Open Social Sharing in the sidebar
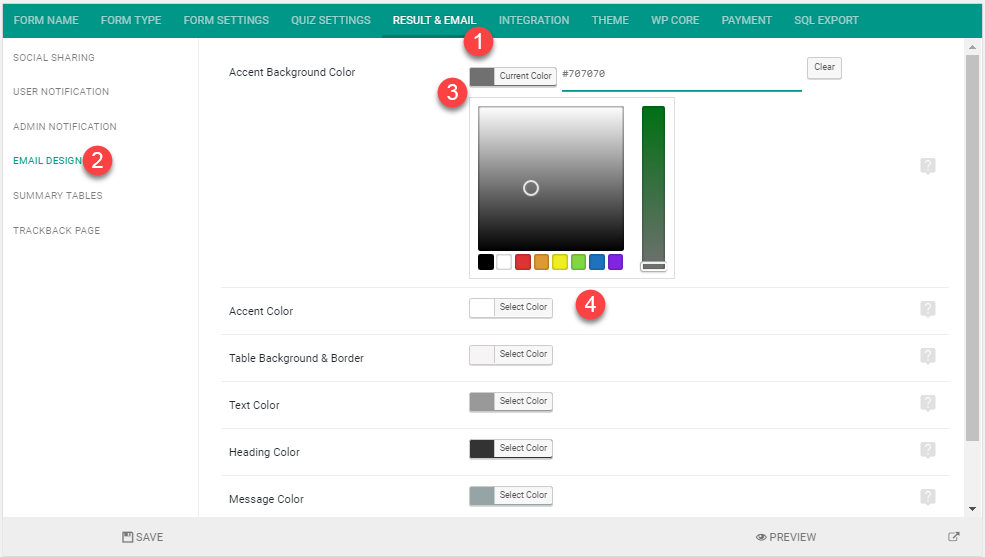Screen dimensions: 985x557 click(54, 58)
